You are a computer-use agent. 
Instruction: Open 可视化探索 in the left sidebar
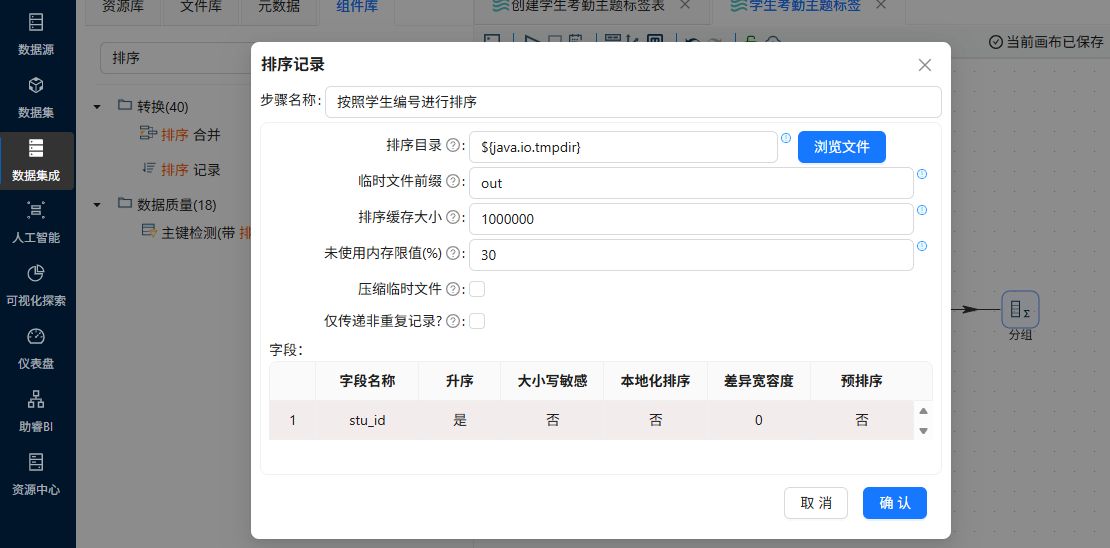(36, 286)
